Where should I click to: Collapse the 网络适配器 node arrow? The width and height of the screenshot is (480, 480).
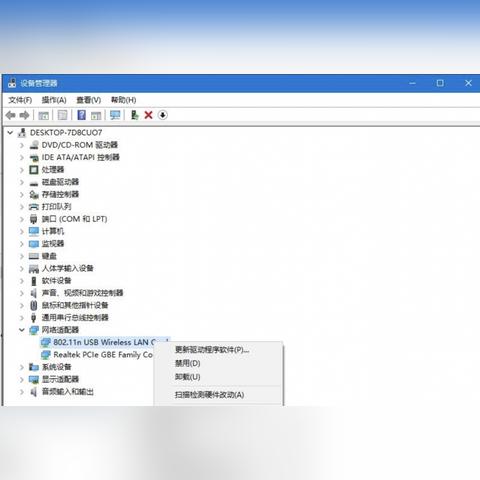[x=22, y=330]
